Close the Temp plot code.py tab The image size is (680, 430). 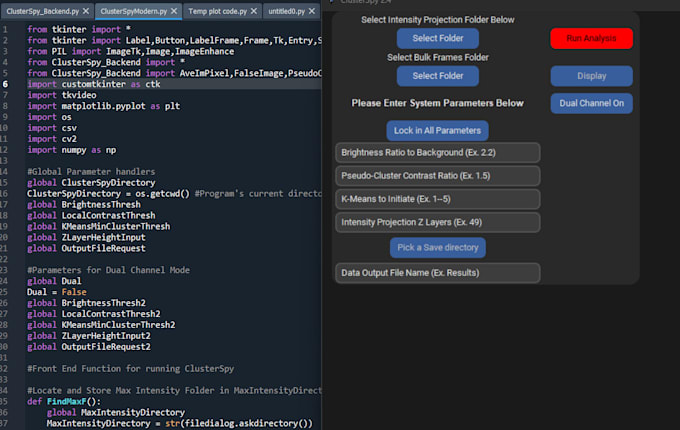coord(254,11)
